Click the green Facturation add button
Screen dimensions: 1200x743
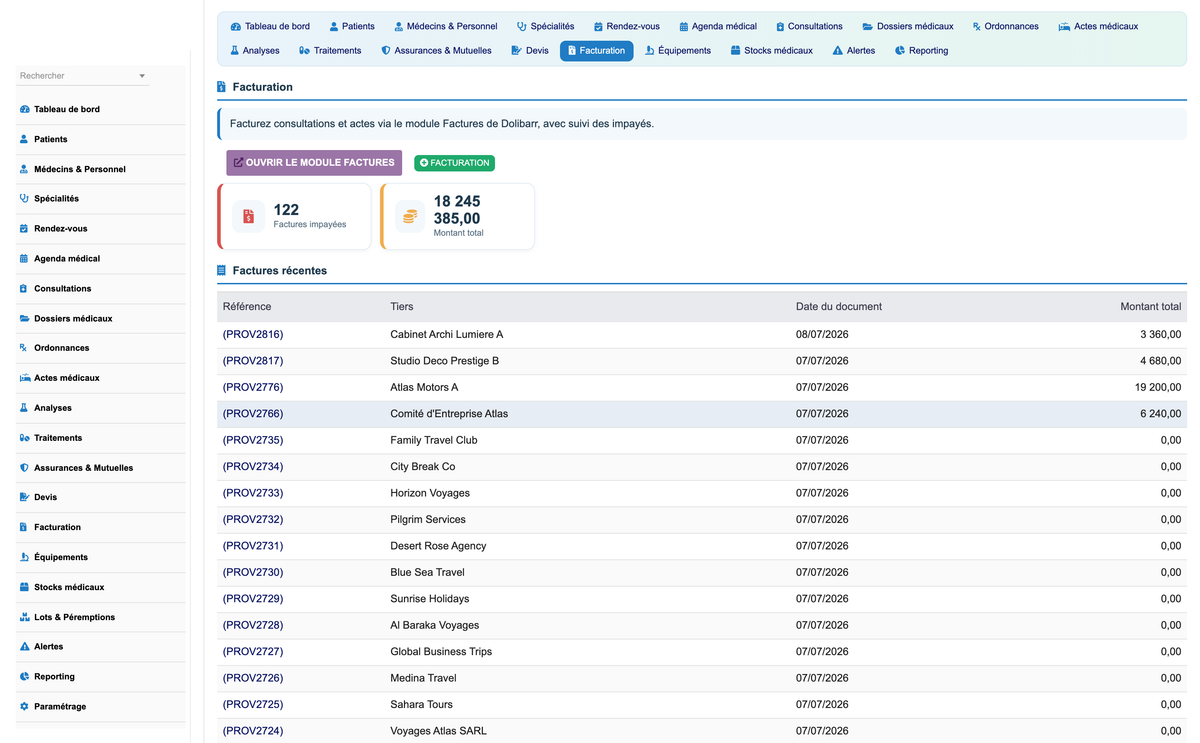454,163
